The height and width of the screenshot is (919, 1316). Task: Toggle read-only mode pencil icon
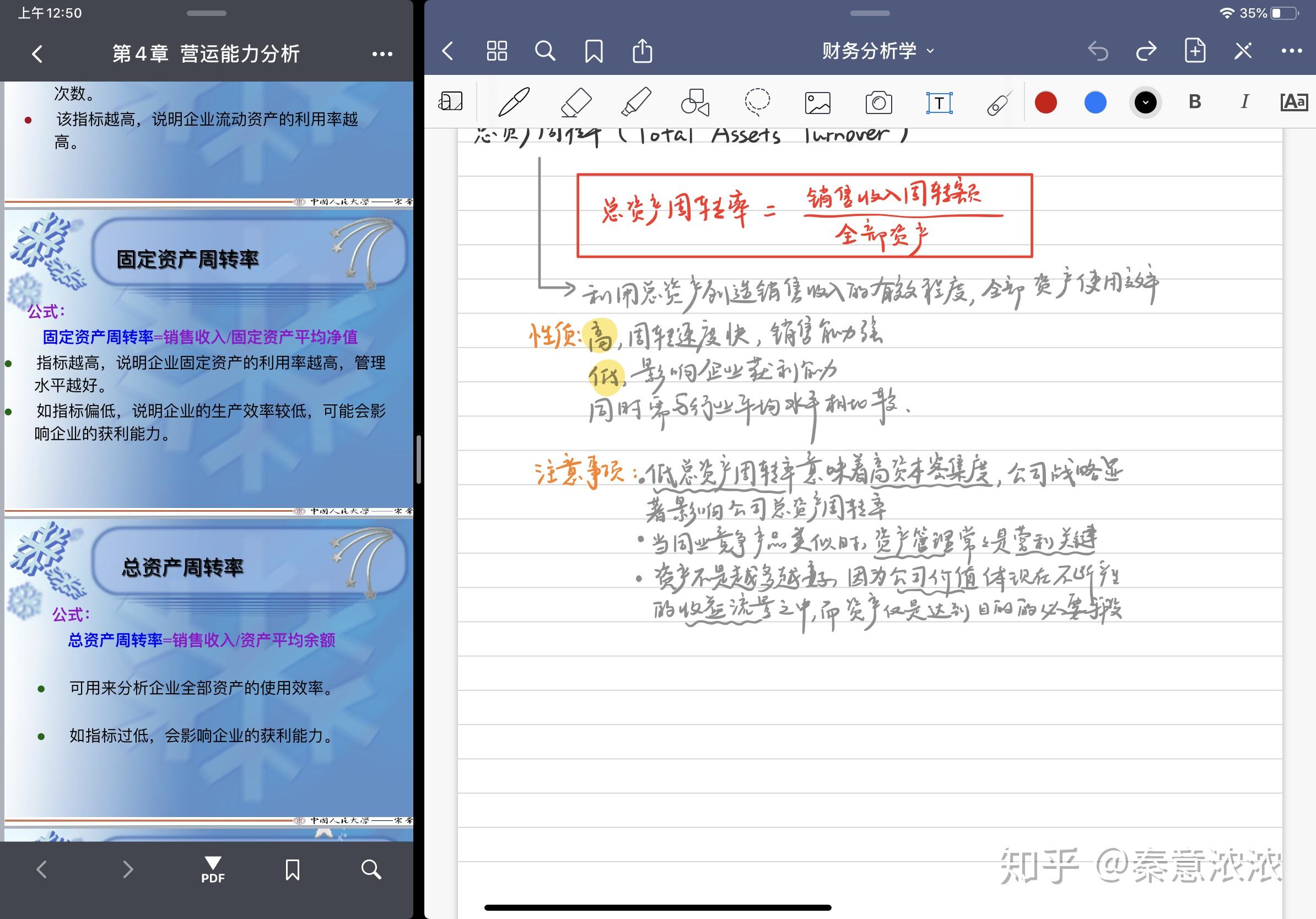(1243, 52)
